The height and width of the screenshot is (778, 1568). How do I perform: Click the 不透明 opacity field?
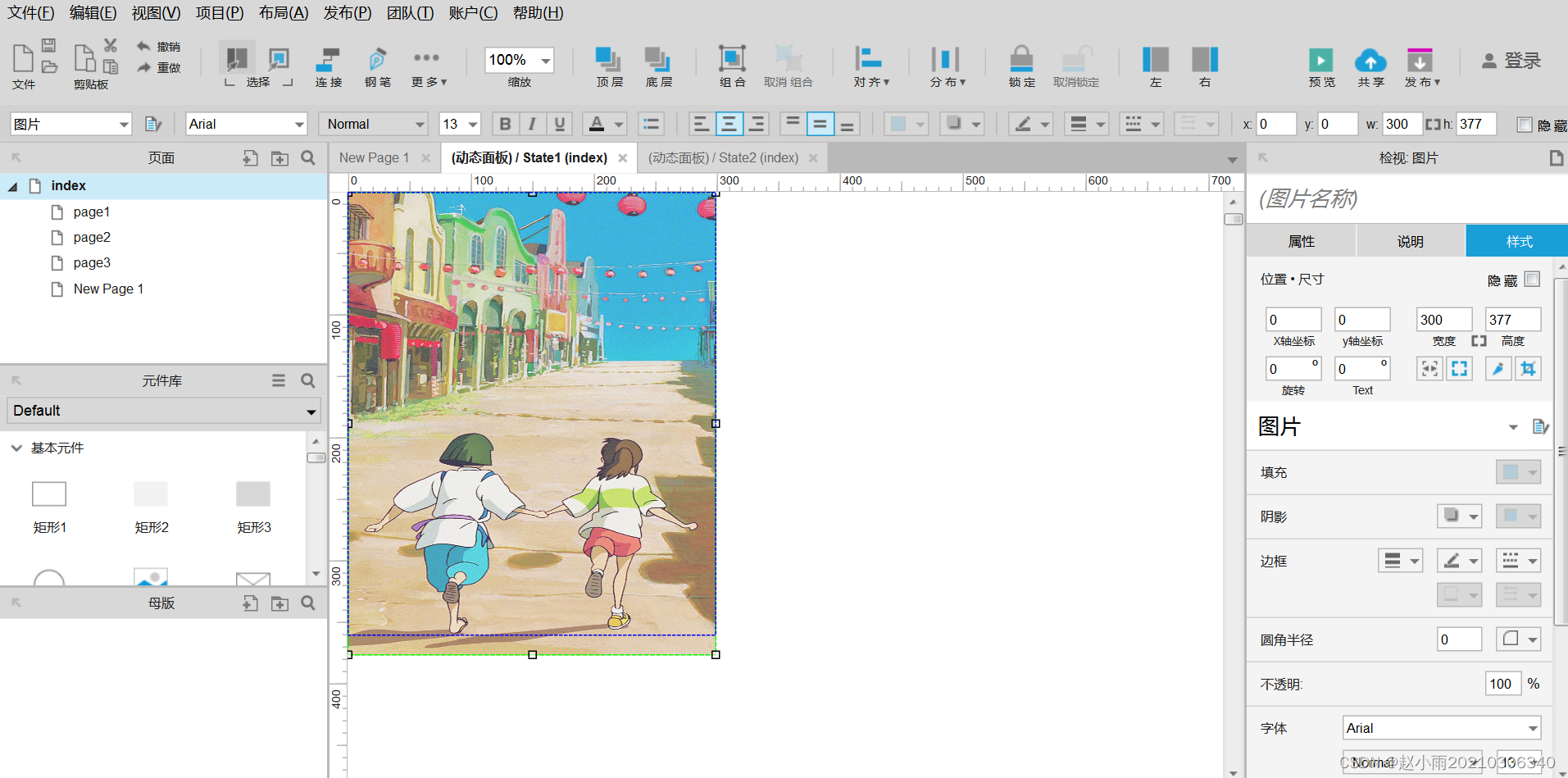(1503, 683)
